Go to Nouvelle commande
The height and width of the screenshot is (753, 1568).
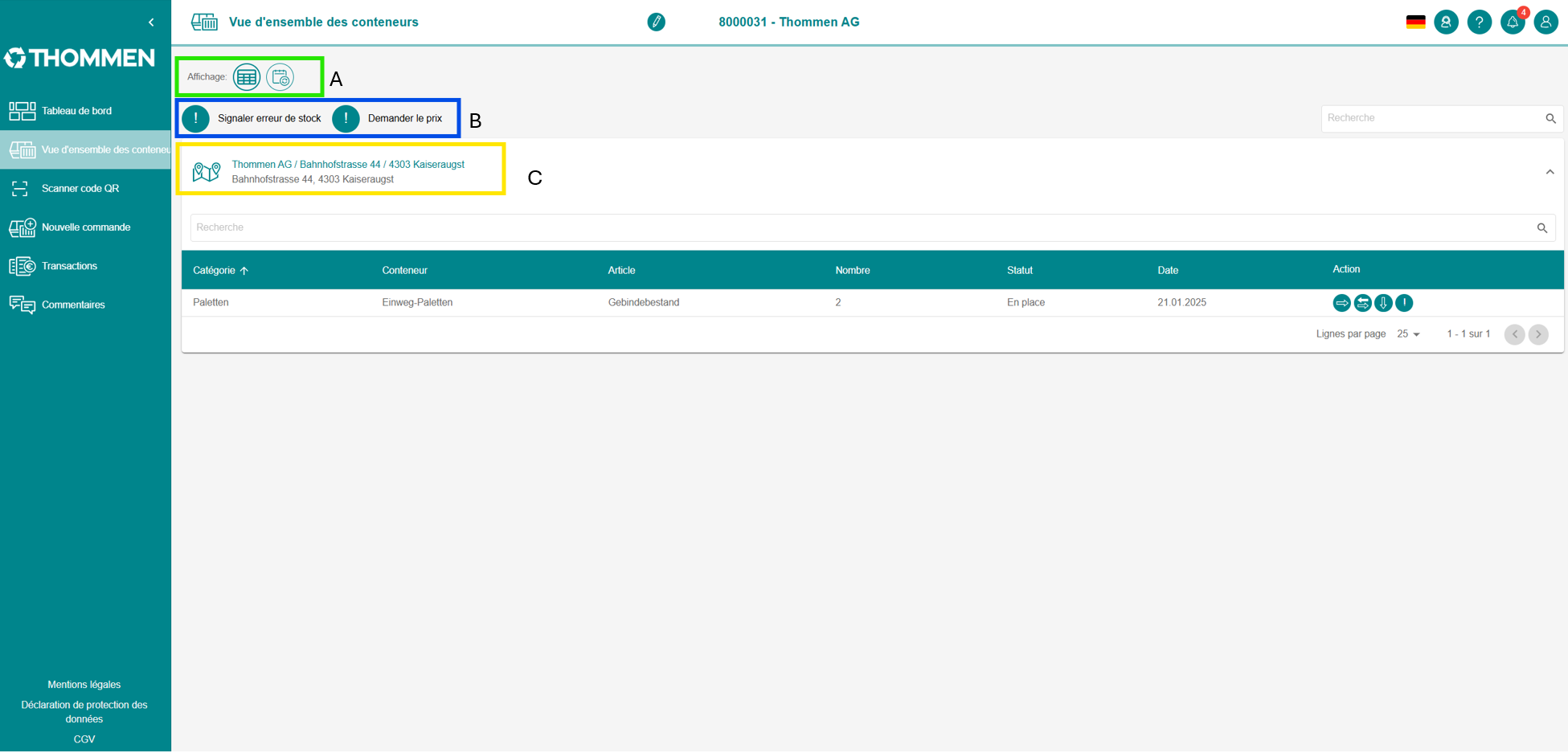point(85,227)
